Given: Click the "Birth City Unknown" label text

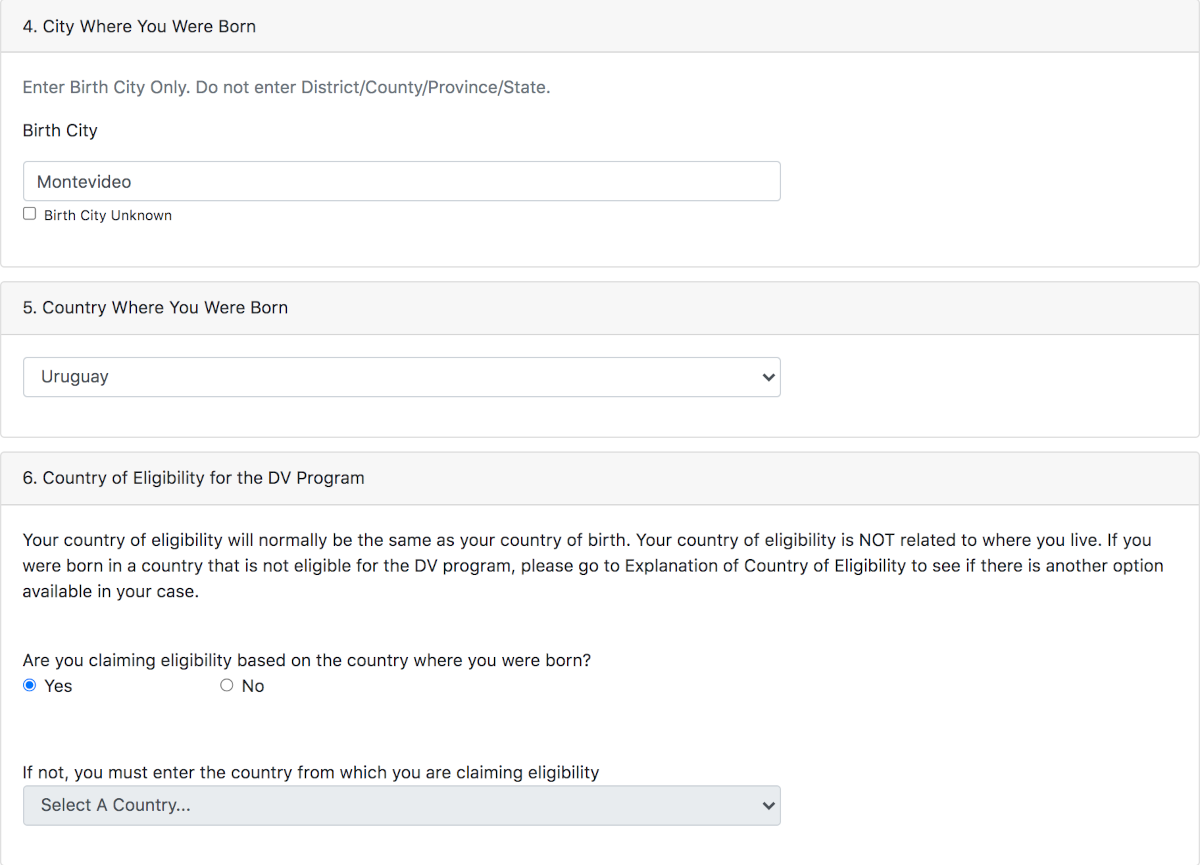Looking at the screenshot, I should (x=108, y=215).
